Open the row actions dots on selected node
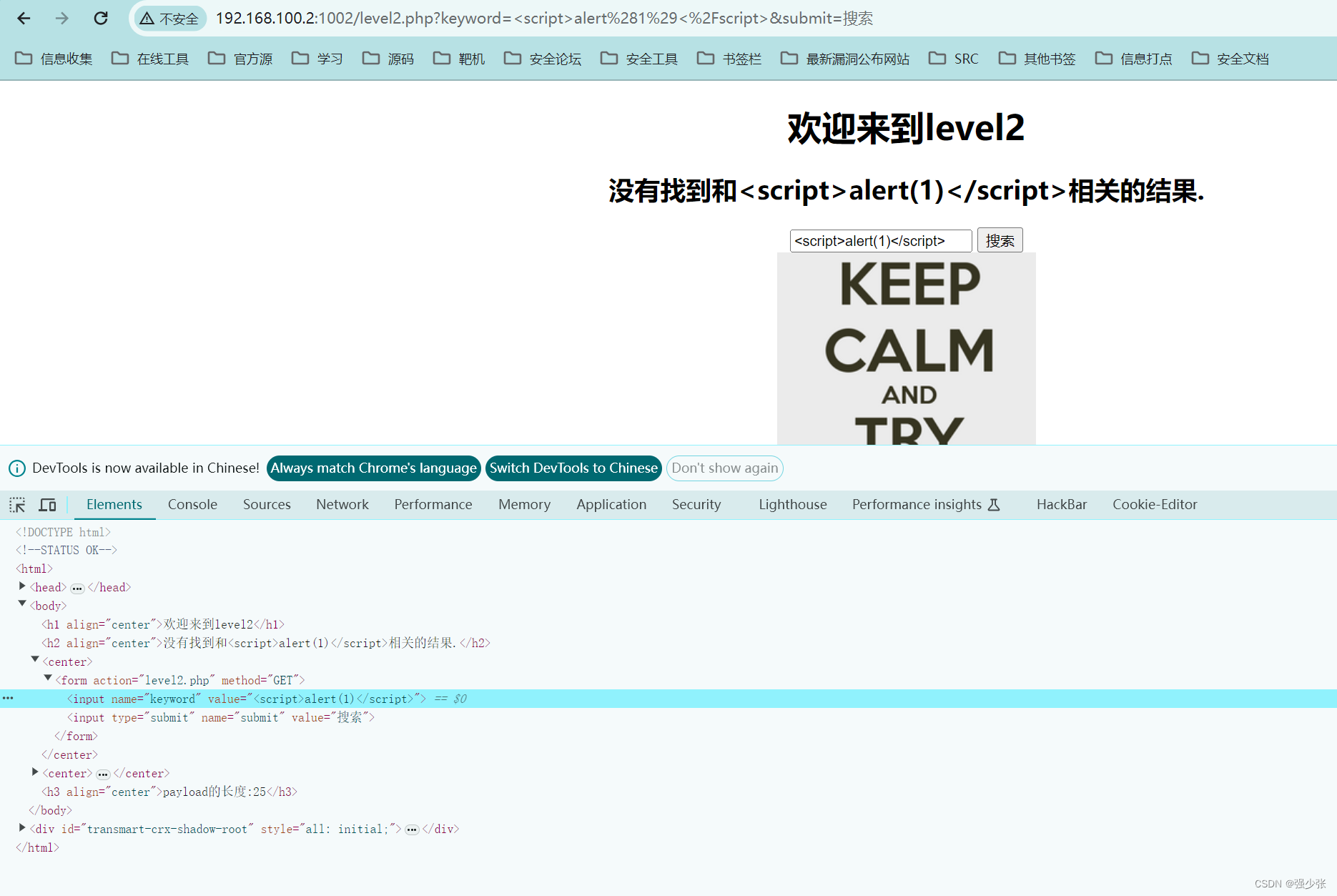 [8, 698]
